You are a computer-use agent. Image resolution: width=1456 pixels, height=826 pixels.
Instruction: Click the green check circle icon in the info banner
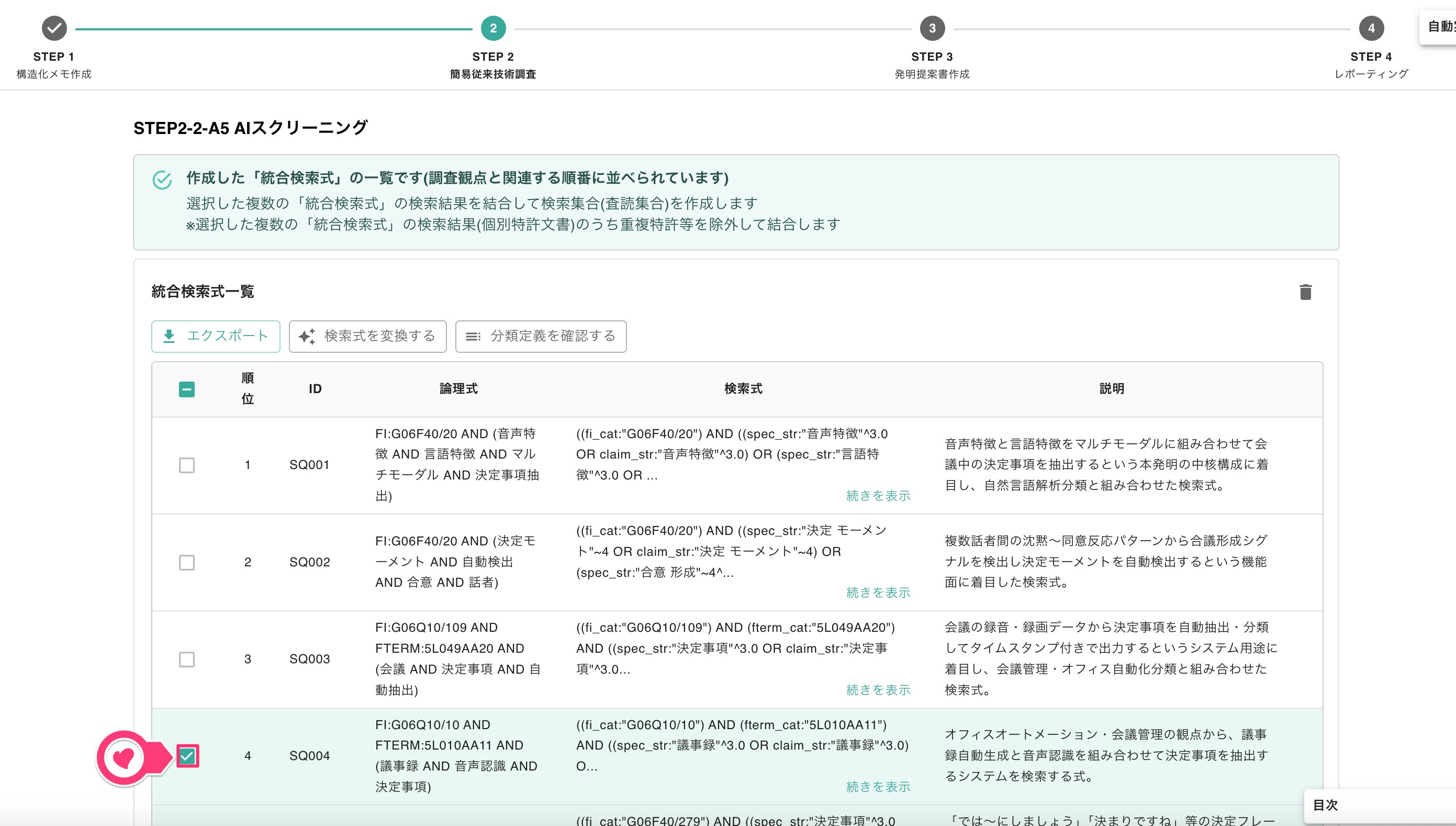(162, 180)
